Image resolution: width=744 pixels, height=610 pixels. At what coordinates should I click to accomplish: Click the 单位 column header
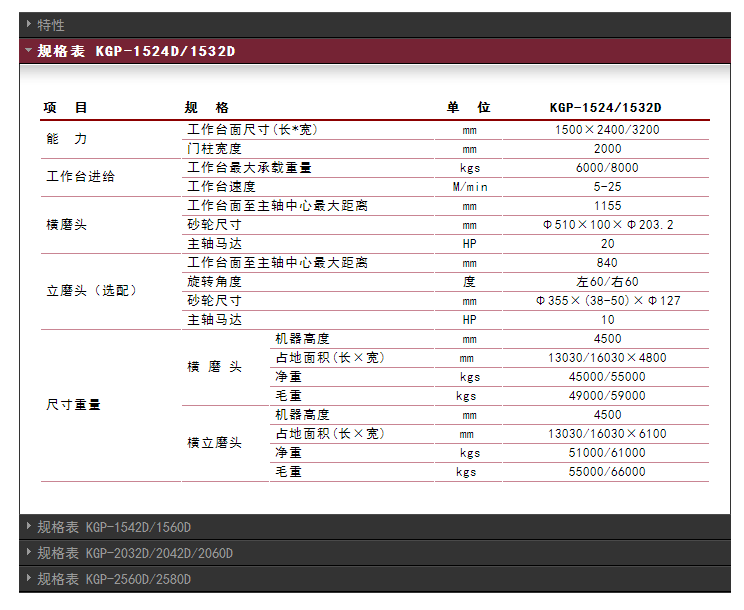click(x=468, y=108)
